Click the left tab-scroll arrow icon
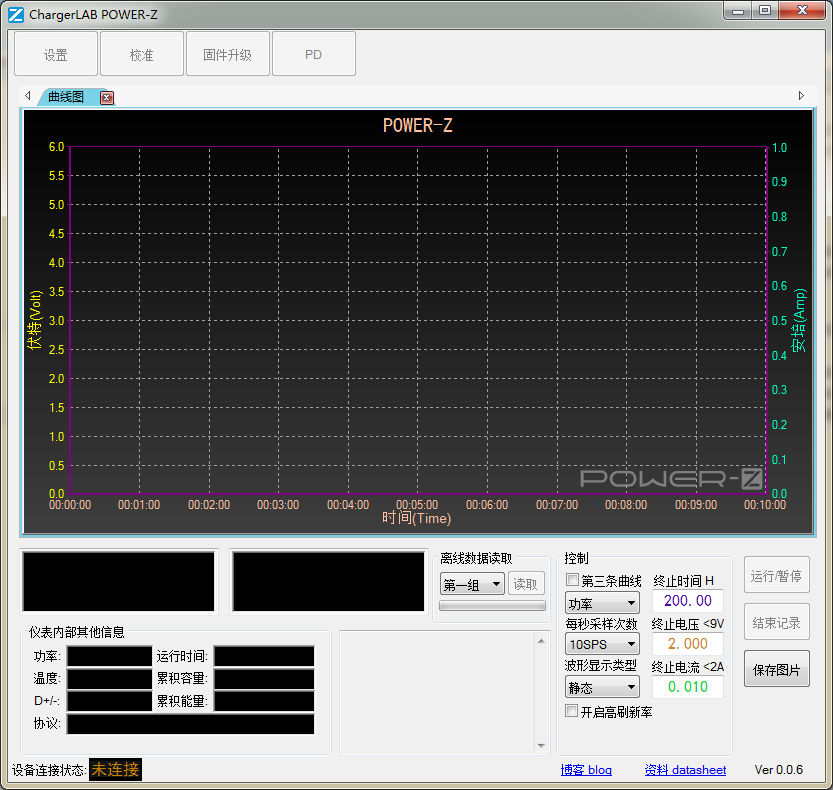 point(26,95)
